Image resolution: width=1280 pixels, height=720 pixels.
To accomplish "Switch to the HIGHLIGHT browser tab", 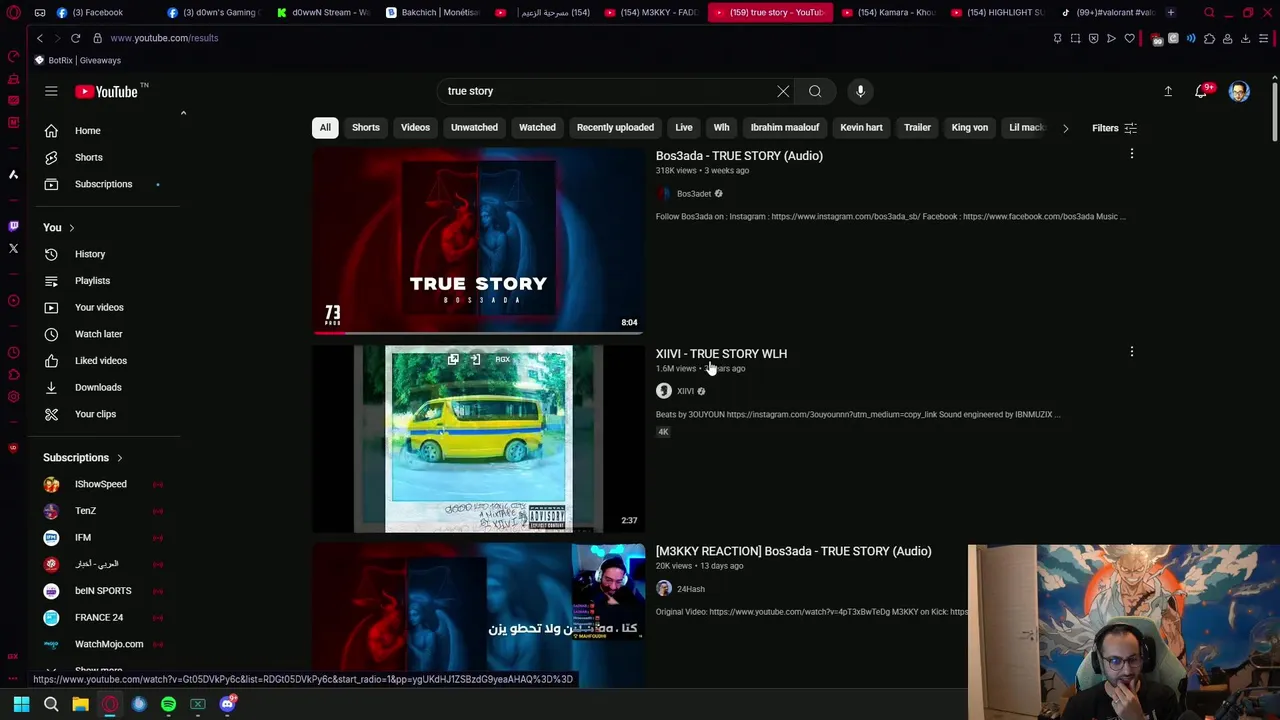I will click(x=997, y=12).
